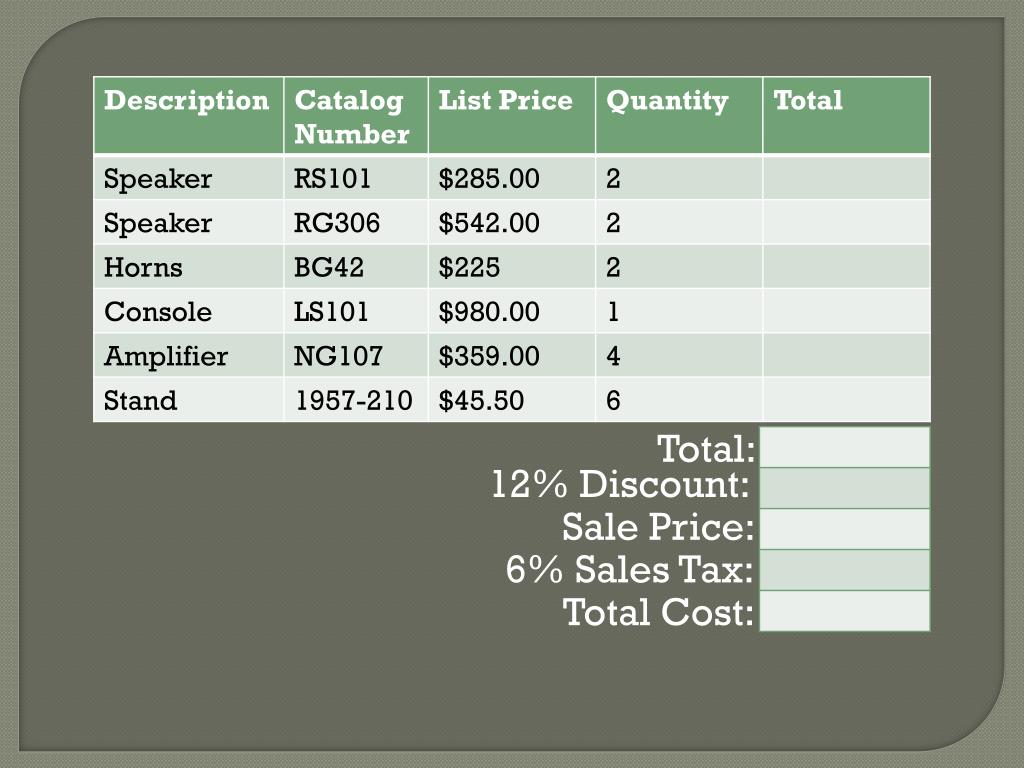1024x768 pixels.
Task: Select the Quantity column header
Action: tap(679, 116)
